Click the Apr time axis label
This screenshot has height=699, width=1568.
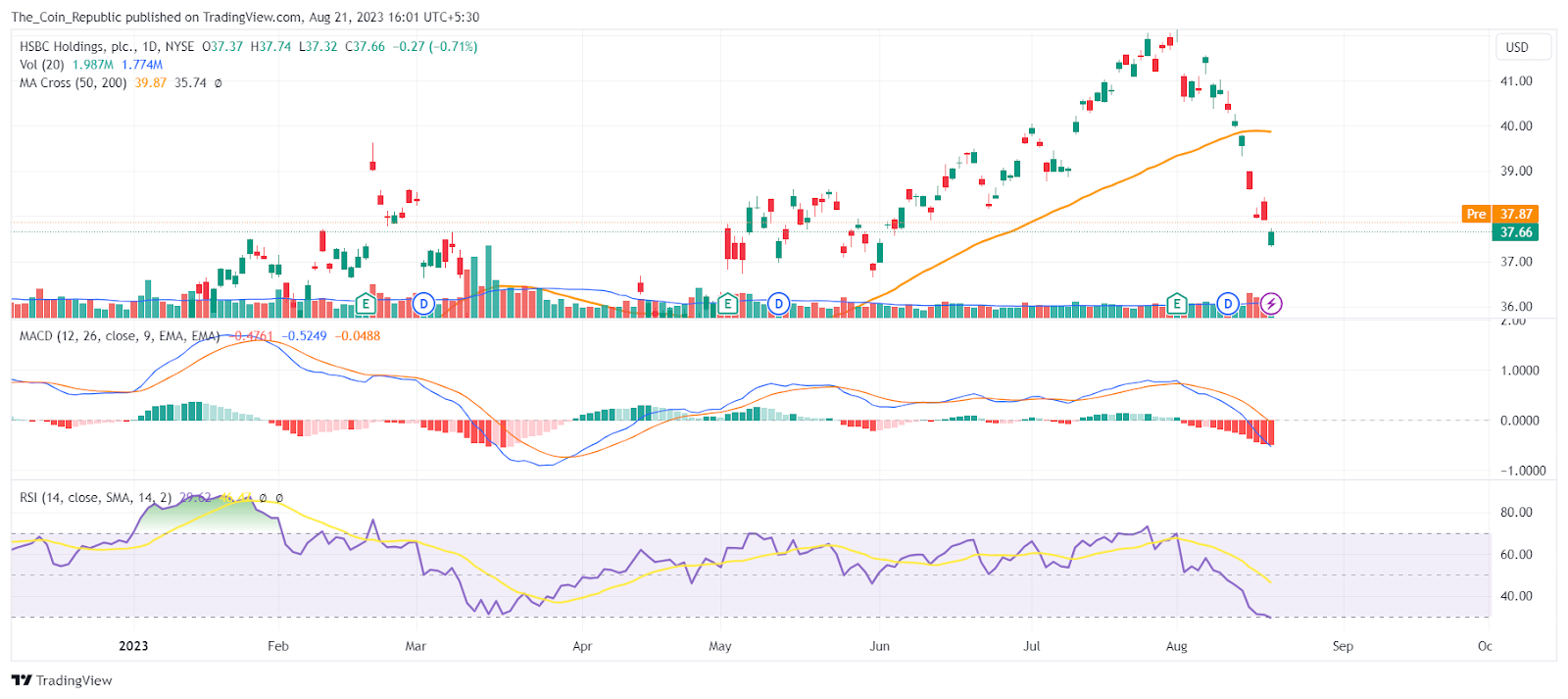(x=582, y=646)
